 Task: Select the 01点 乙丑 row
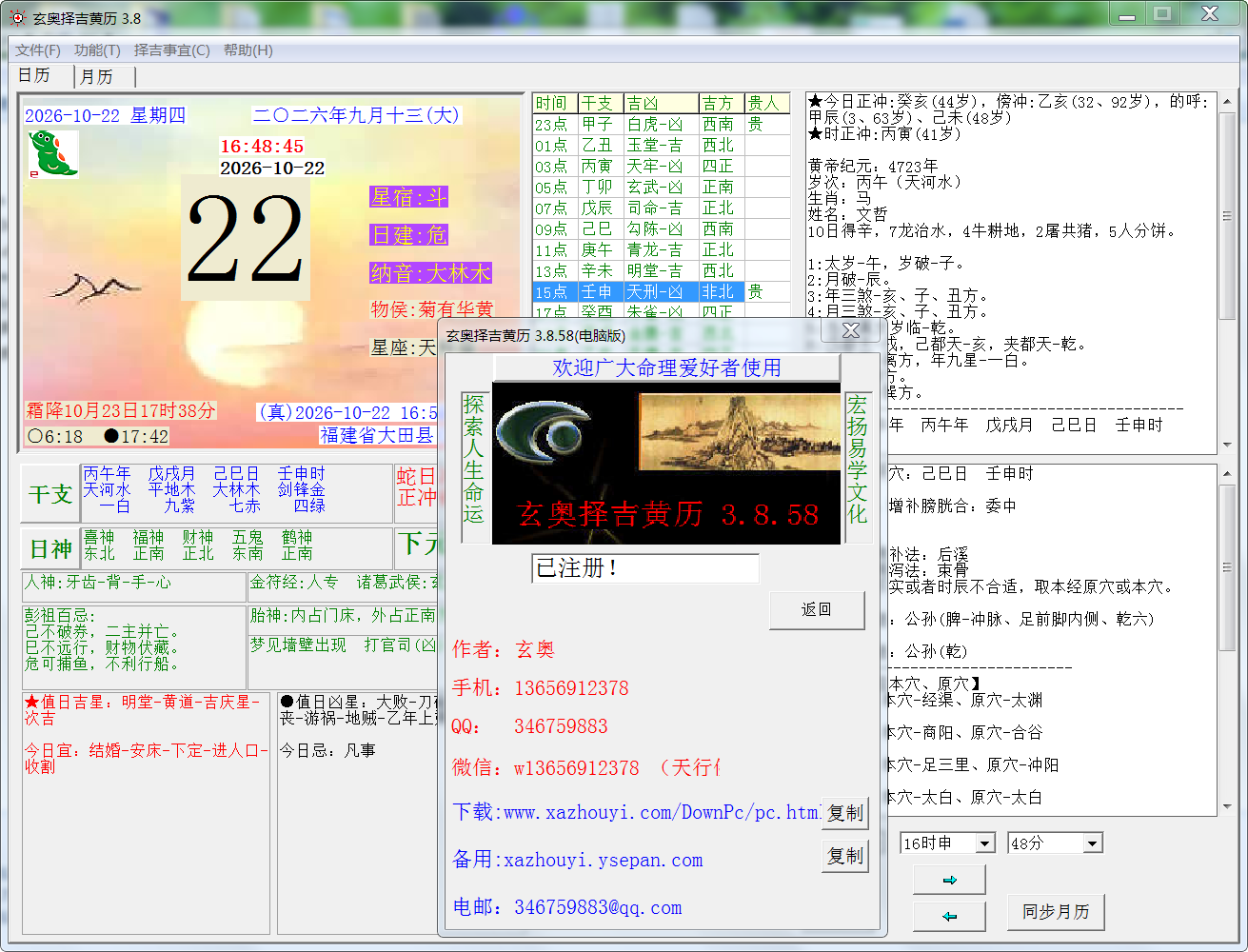click(662, 146)
